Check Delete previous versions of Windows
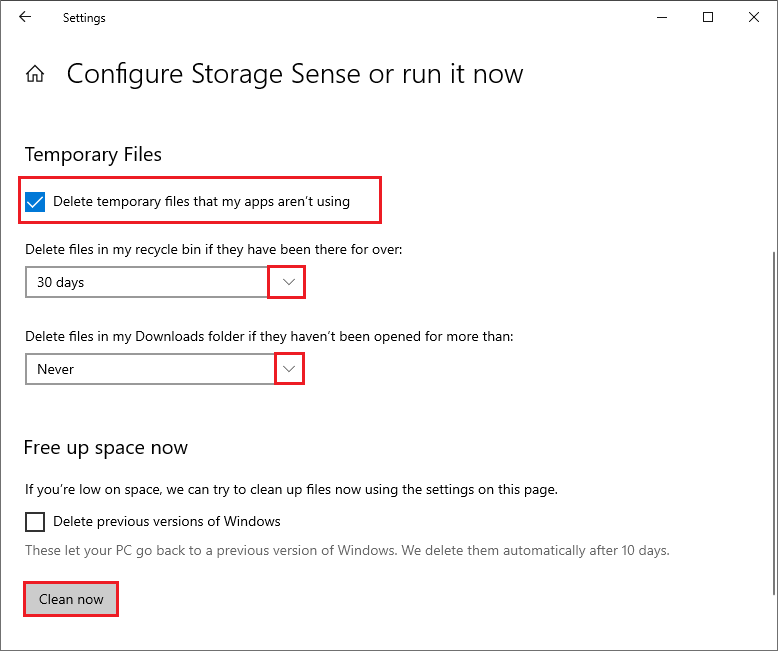The width and height of the screenshot is (778, 651). [x=35, y=522]
